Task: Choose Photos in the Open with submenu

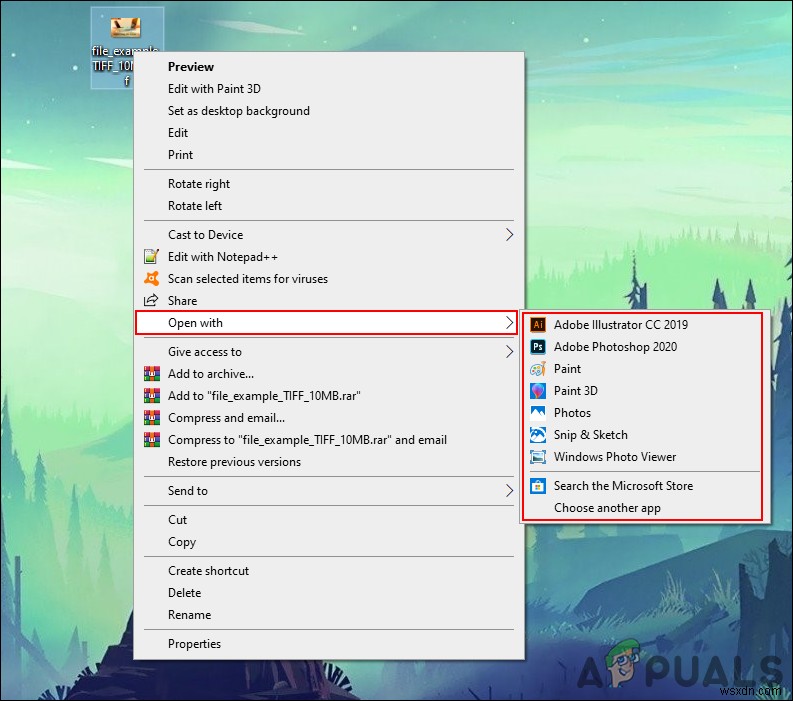Action: pyautogui.click(x=643, y=413)
